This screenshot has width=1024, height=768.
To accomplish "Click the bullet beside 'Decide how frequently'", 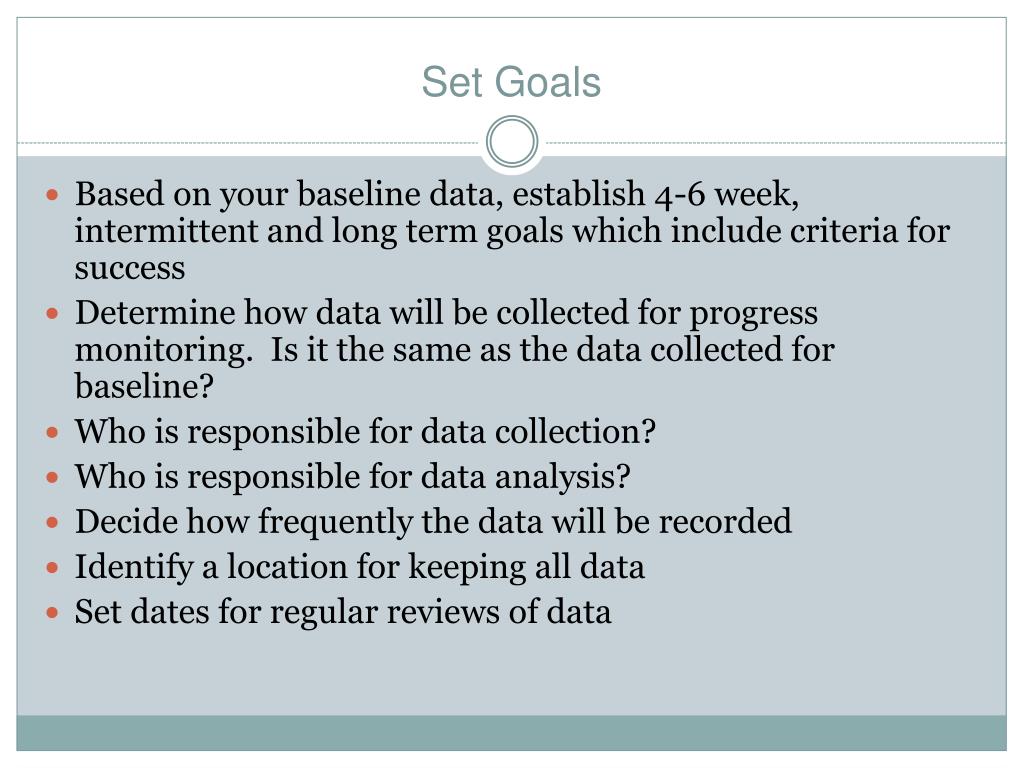I will 53,522.
